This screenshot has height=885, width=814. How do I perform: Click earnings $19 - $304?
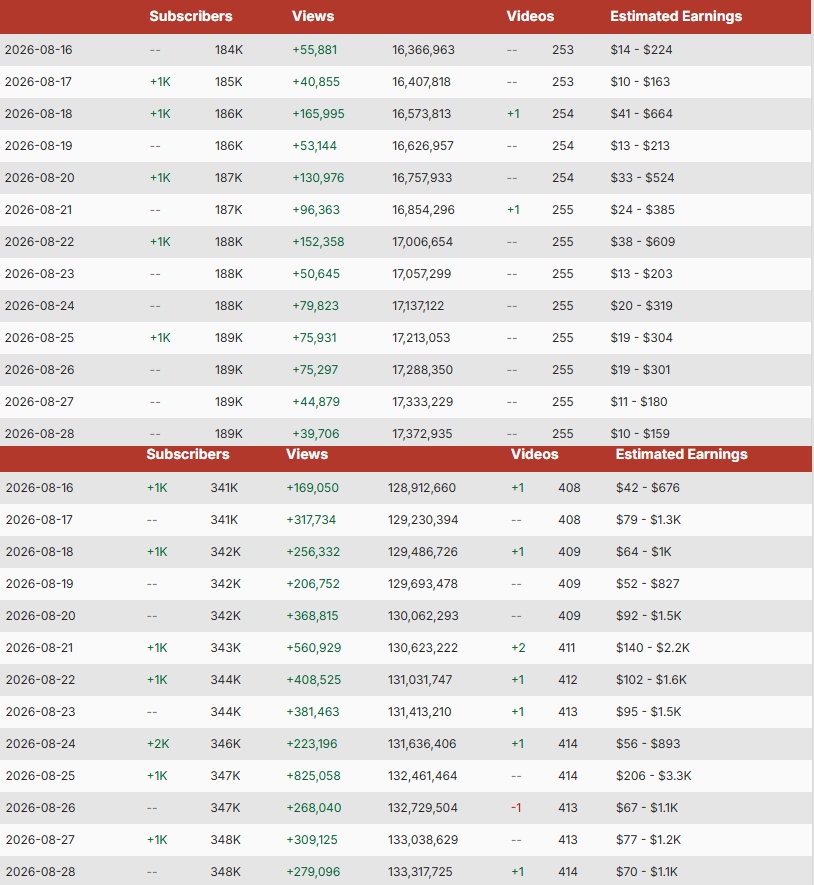[x=641, y=338]
